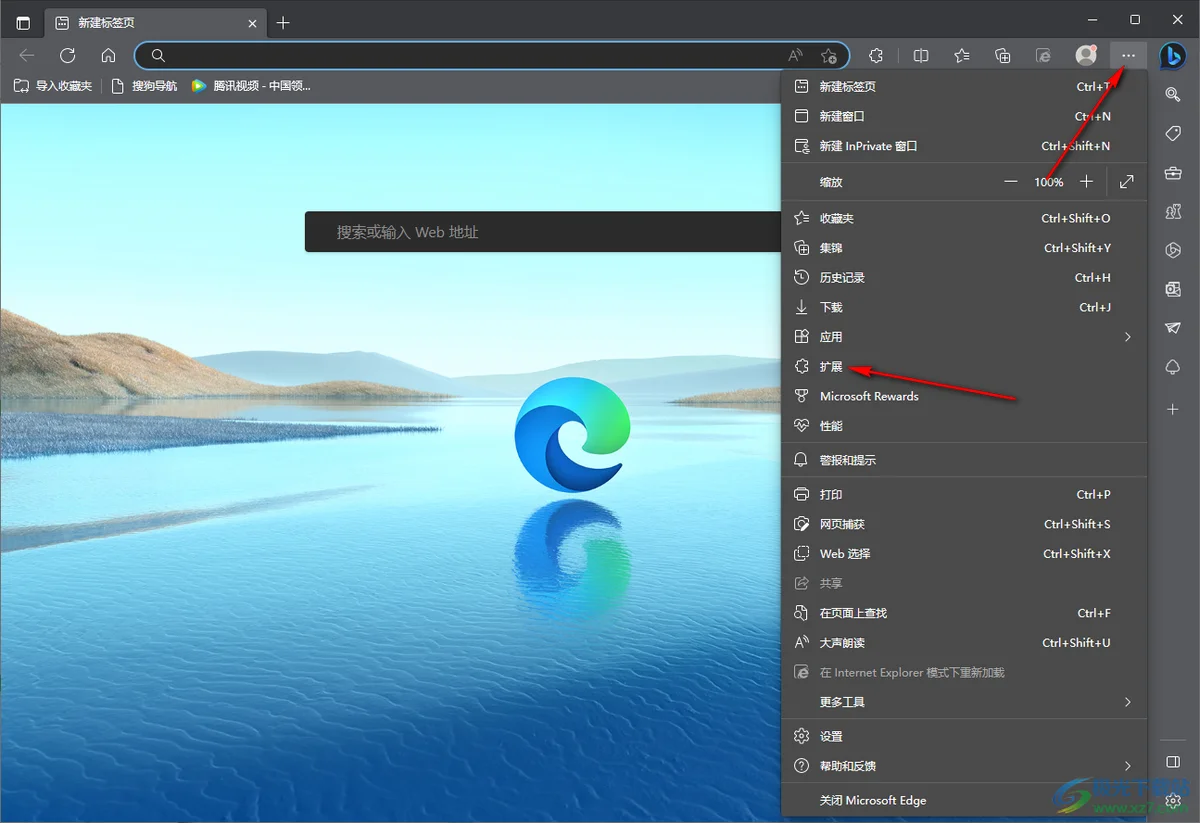Open 集锦 from the menu
Image resolution: width=1200 pixels, height=823 pixels.
click(x=964, y=248)
